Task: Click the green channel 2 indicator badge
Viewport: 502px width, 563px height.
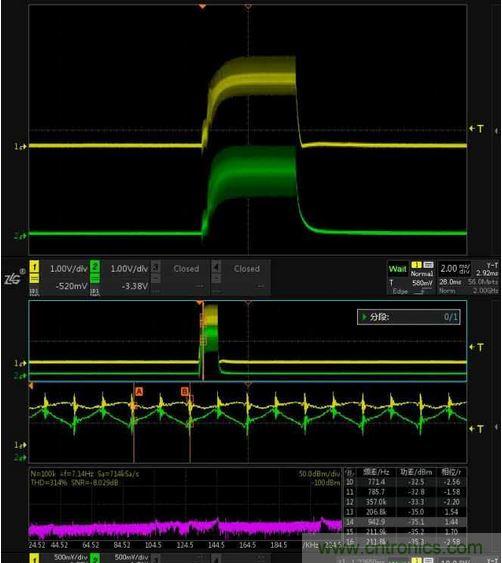Action: pos(94,267)
